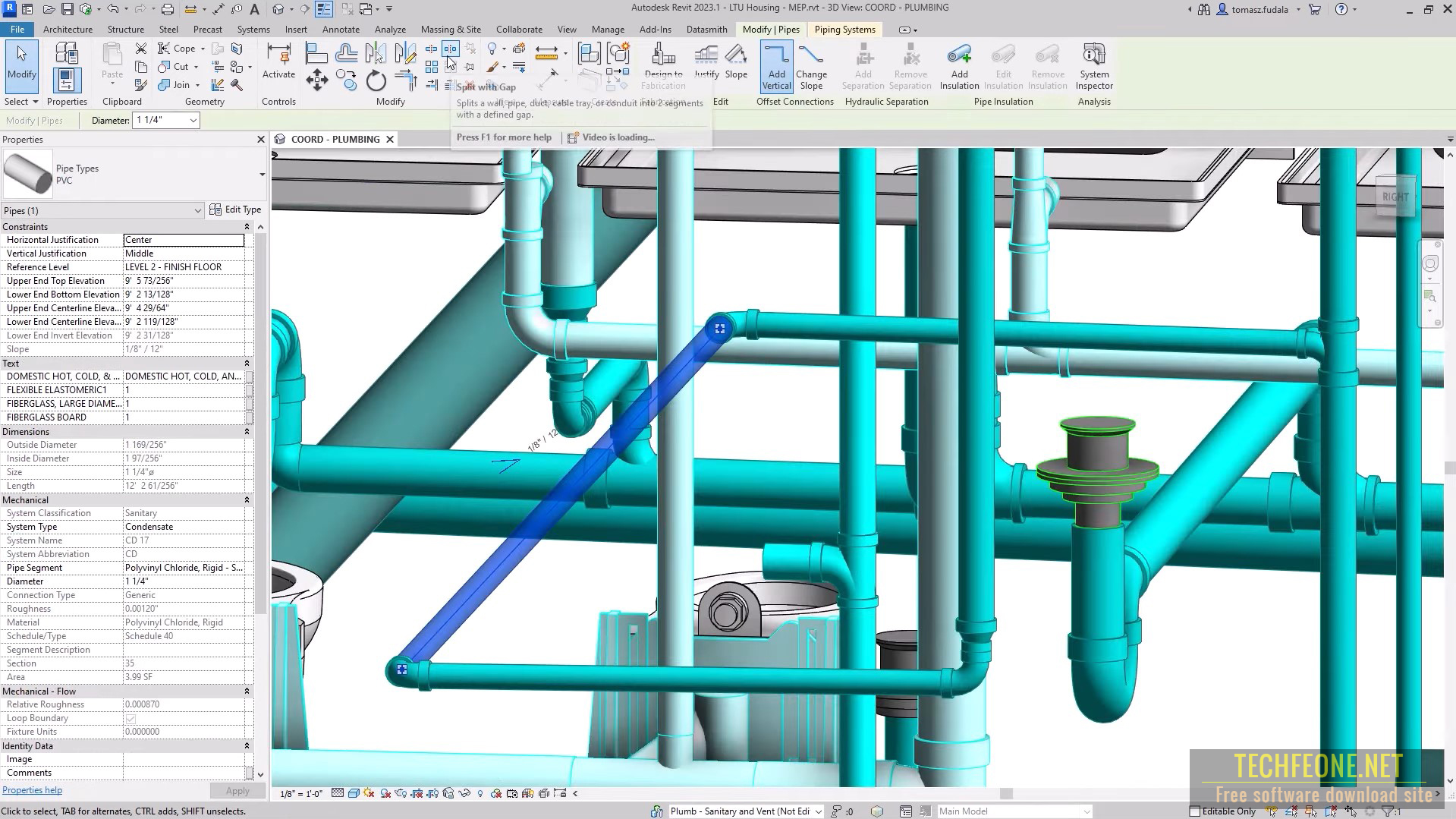Click the Add Separation tool
Image resolution: width=1456 pixels, height=819 pixels.
pyautogui.click(x=863, y=68)
